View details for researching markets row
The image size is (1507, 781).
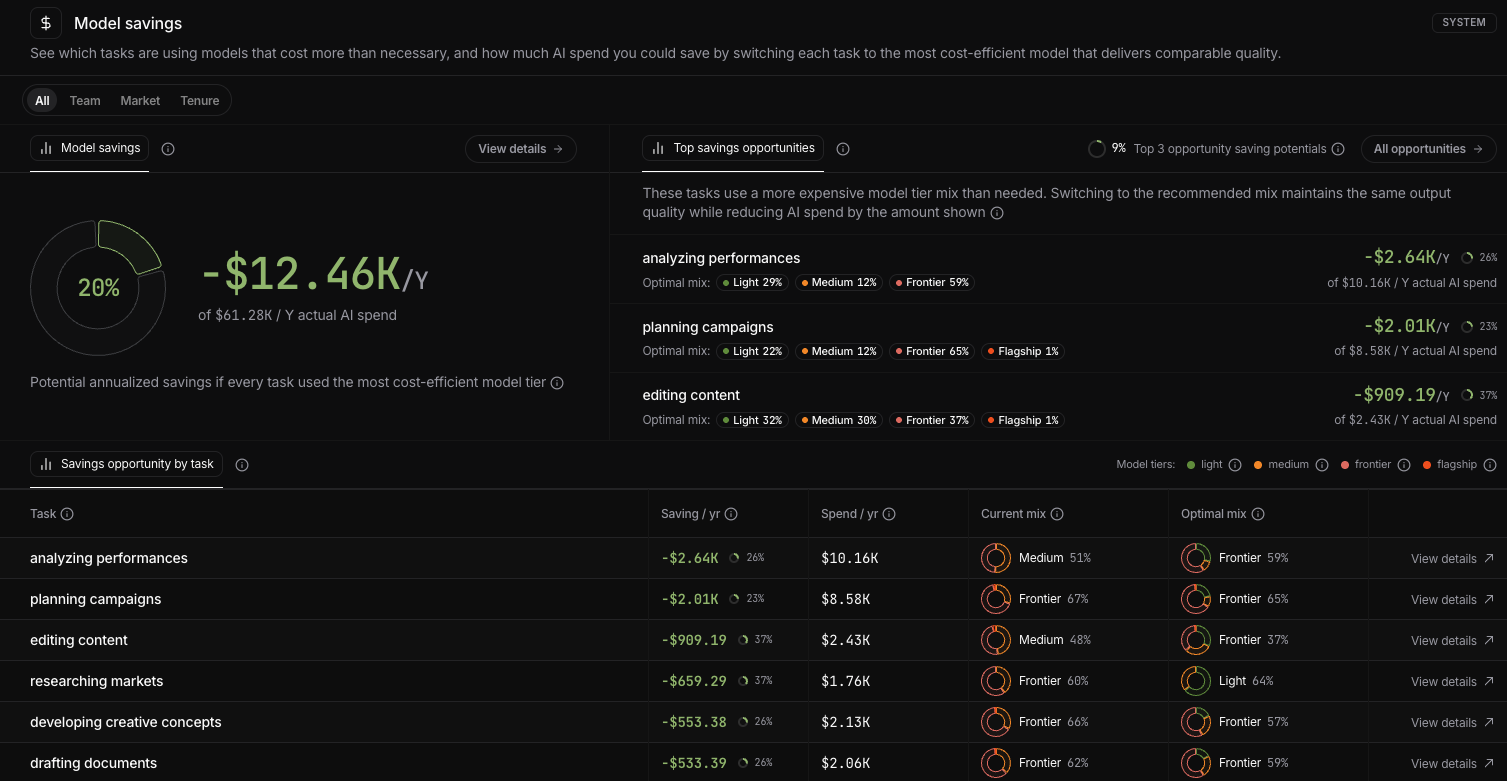(1452, 682)
